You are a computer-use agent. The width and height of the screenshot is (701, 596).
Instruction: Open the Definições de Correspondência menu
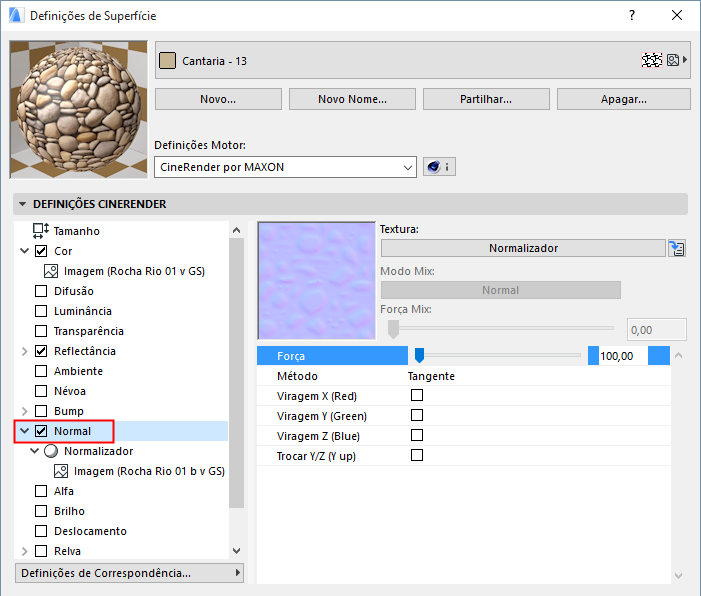(130, 573)
